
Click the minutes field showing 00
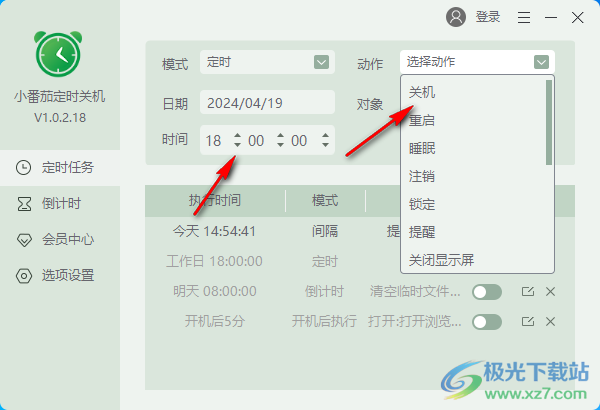256,140
